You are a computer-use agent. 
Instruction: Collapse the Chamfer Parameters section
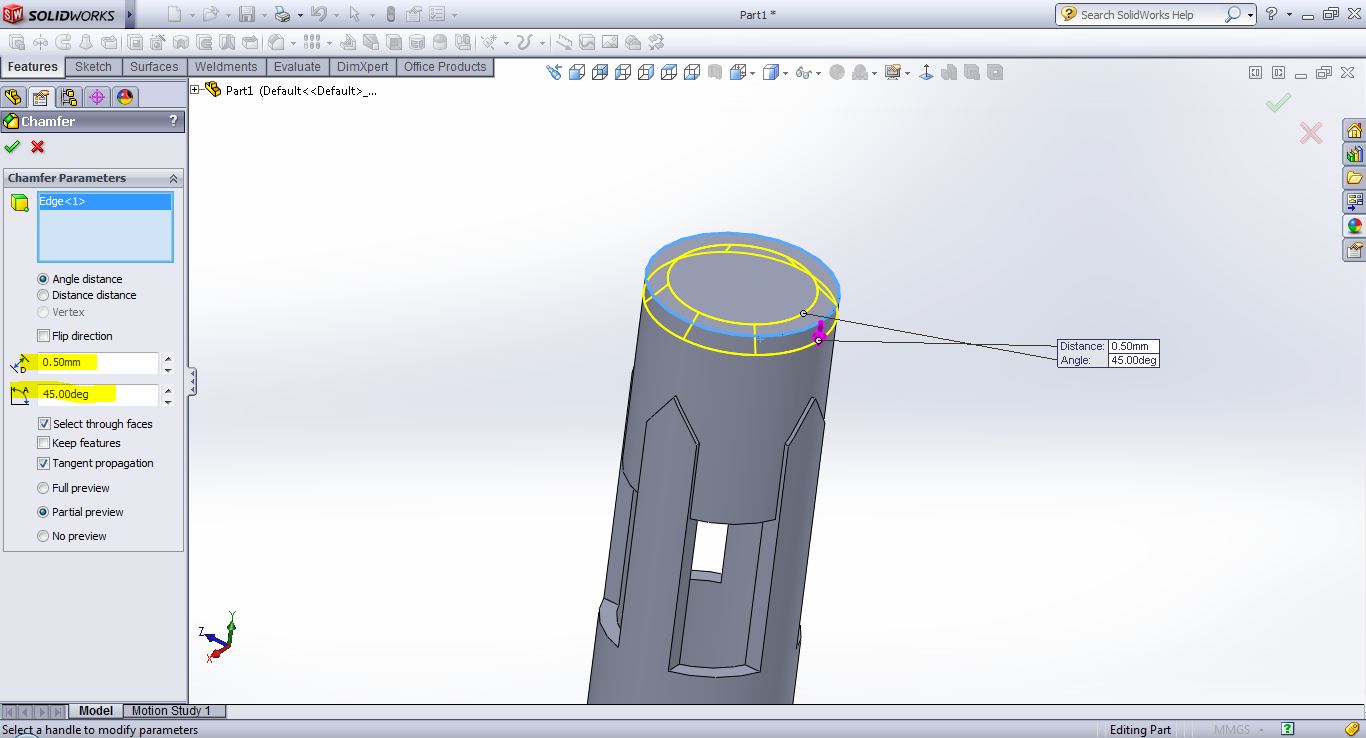click(x=173, y=178)
